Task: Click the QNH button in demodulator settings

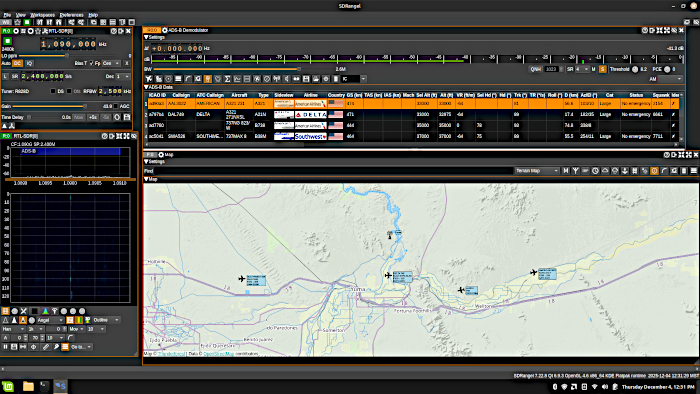Action: point(535,69)
